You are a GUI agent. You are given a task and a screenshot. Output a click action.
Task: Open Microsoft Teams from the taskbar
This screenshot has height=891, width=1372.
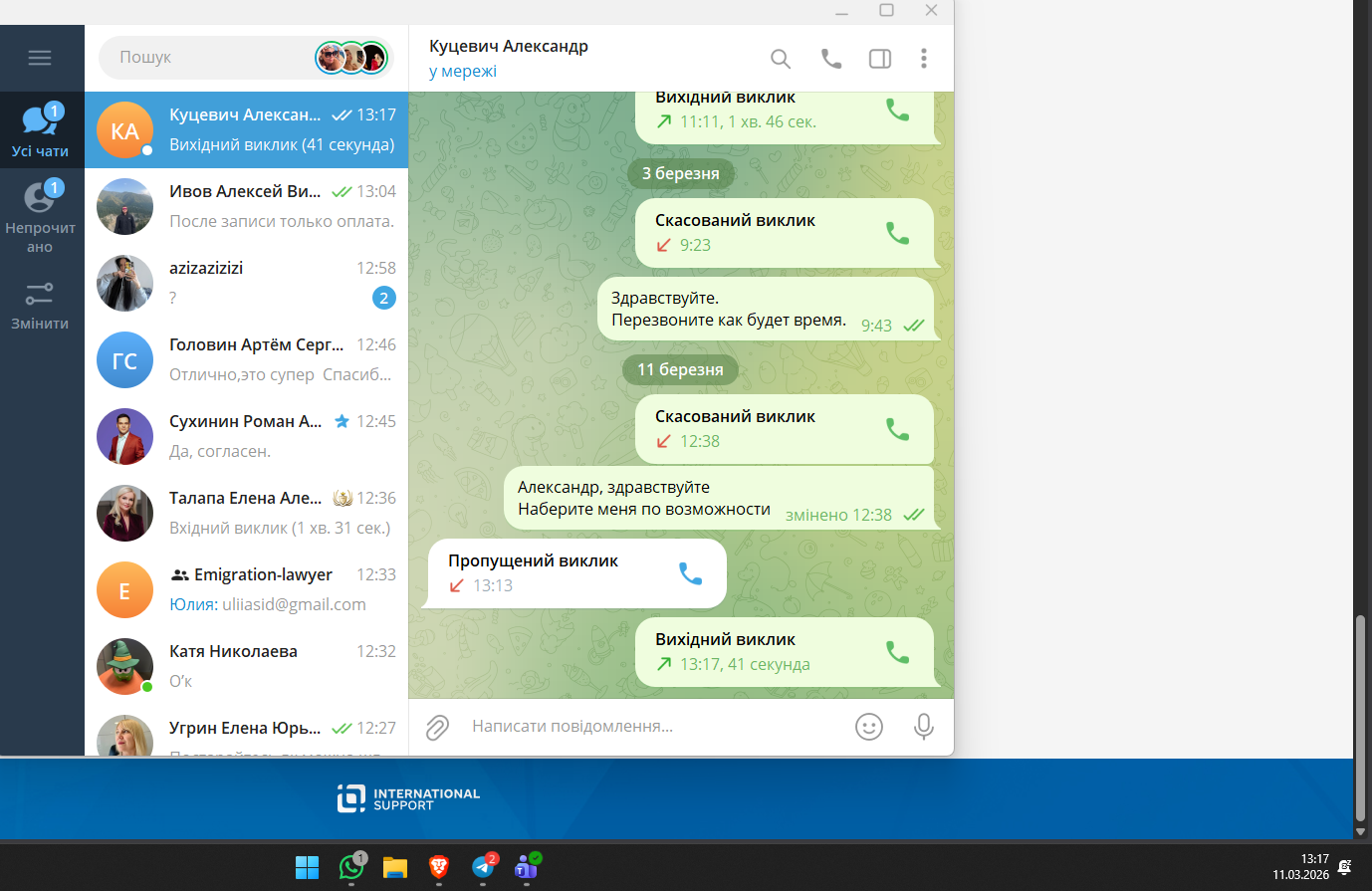click(x=527, y=867)
